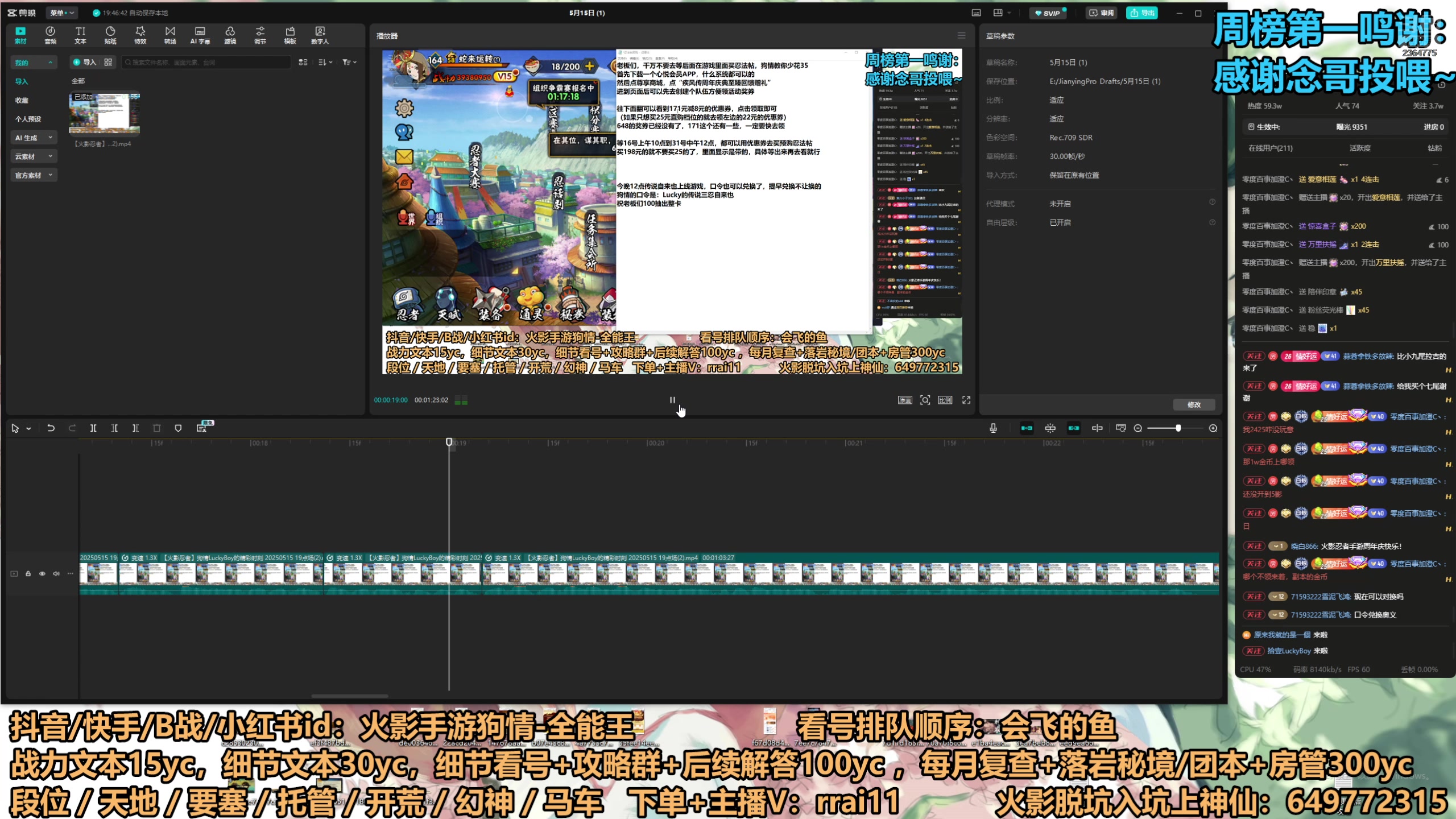Image resolution: width=1456 pixels, height=819 pixels.
Task: Select 导入 in the left sidebar
Action: (22, 81)
